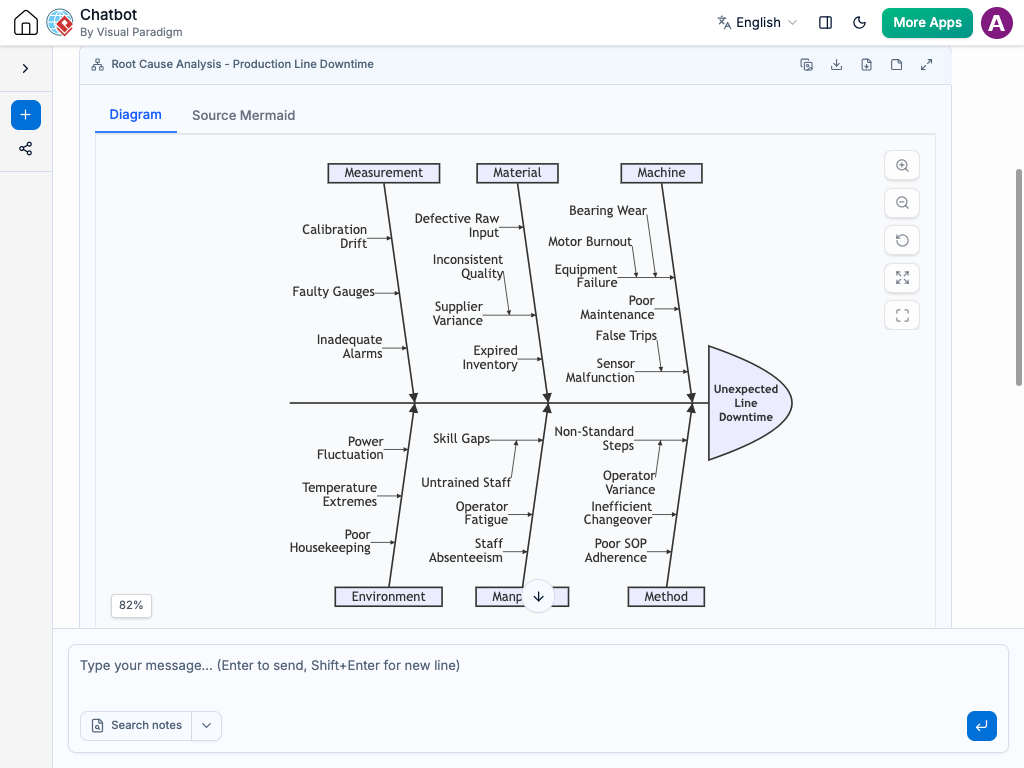The width and height of the screenshot is (1024, 768).
Task: Click the Defective Raw Input label
Action: click(456, 226)
